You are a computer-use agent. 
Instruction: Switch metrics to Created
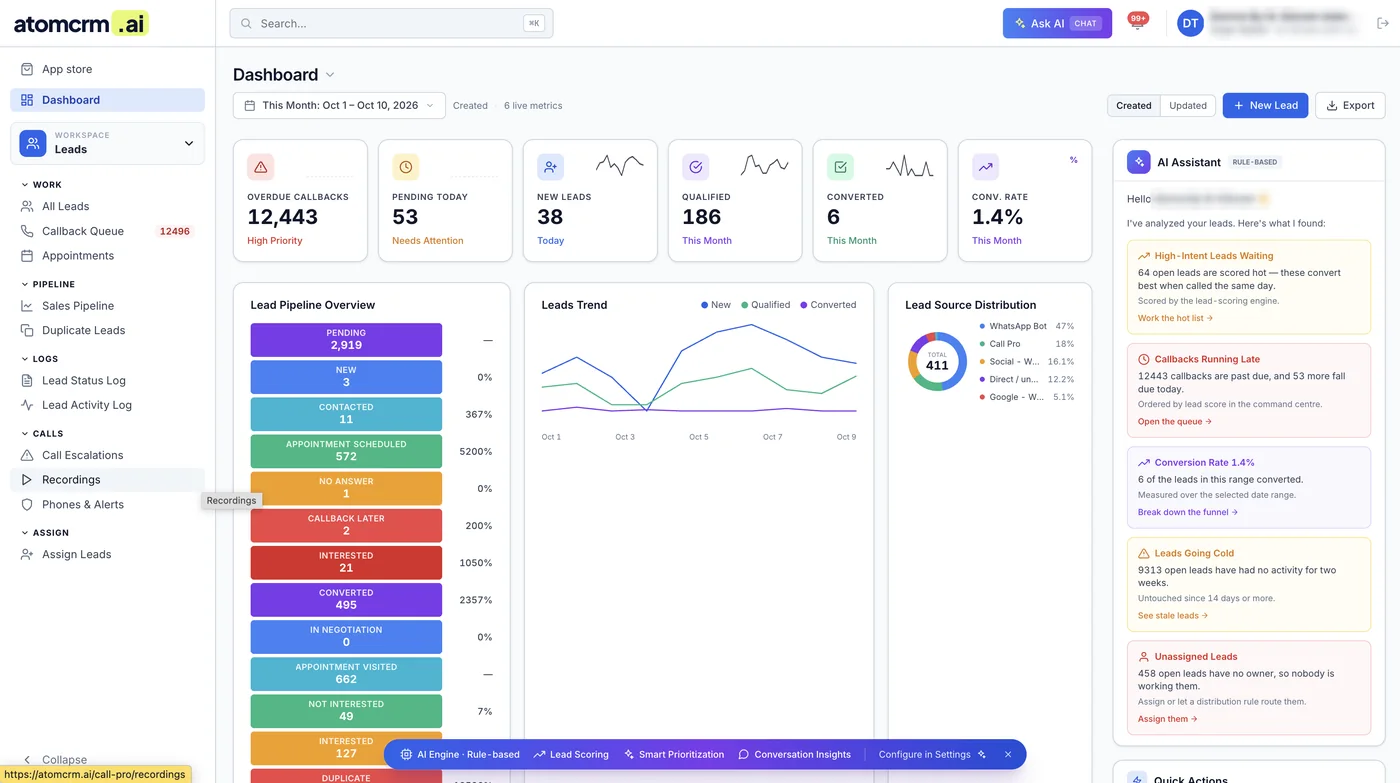tap(1134, 105)
